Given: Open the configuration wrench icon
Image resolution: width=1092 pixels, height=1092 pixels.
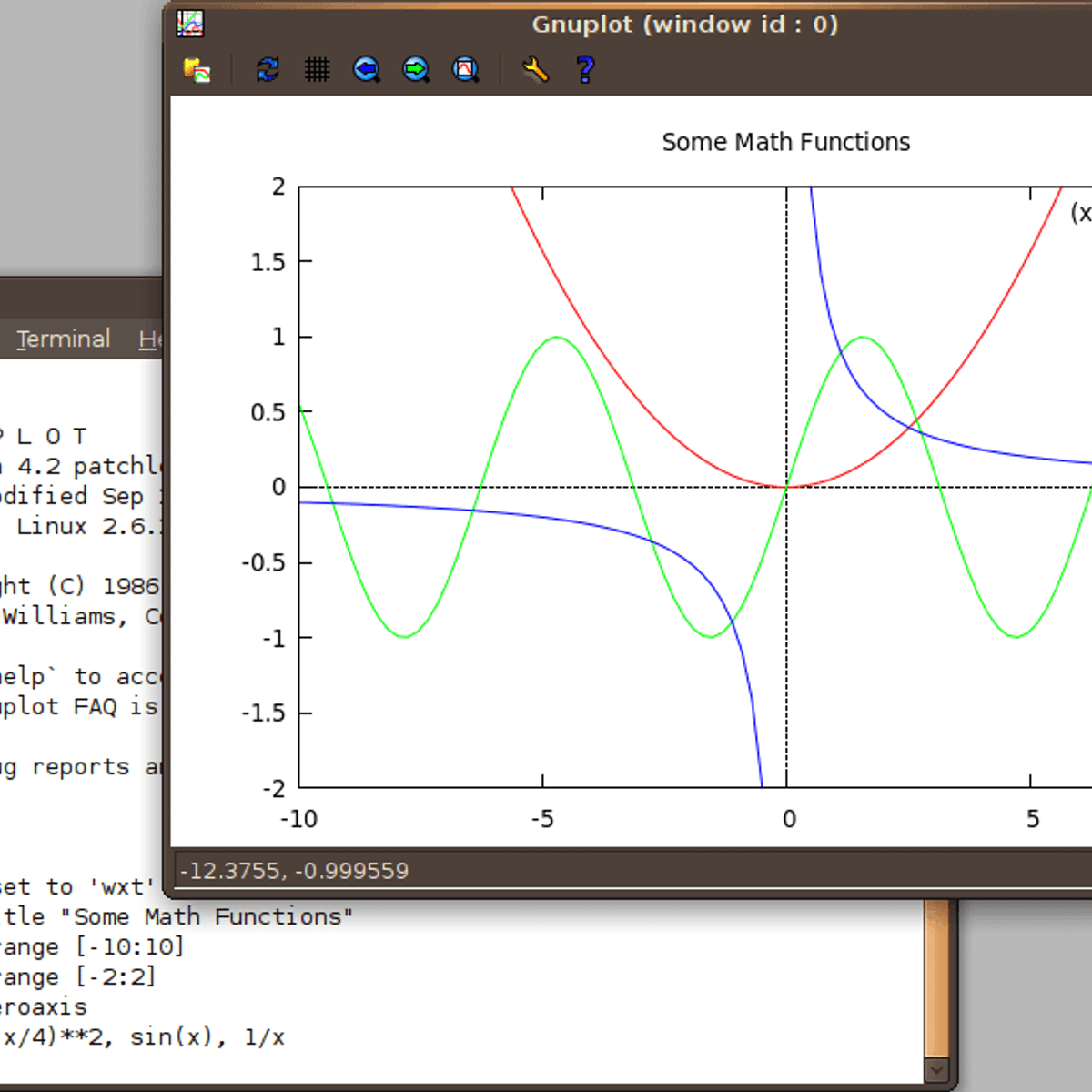Looking at the screenshot, I should 535,70.
